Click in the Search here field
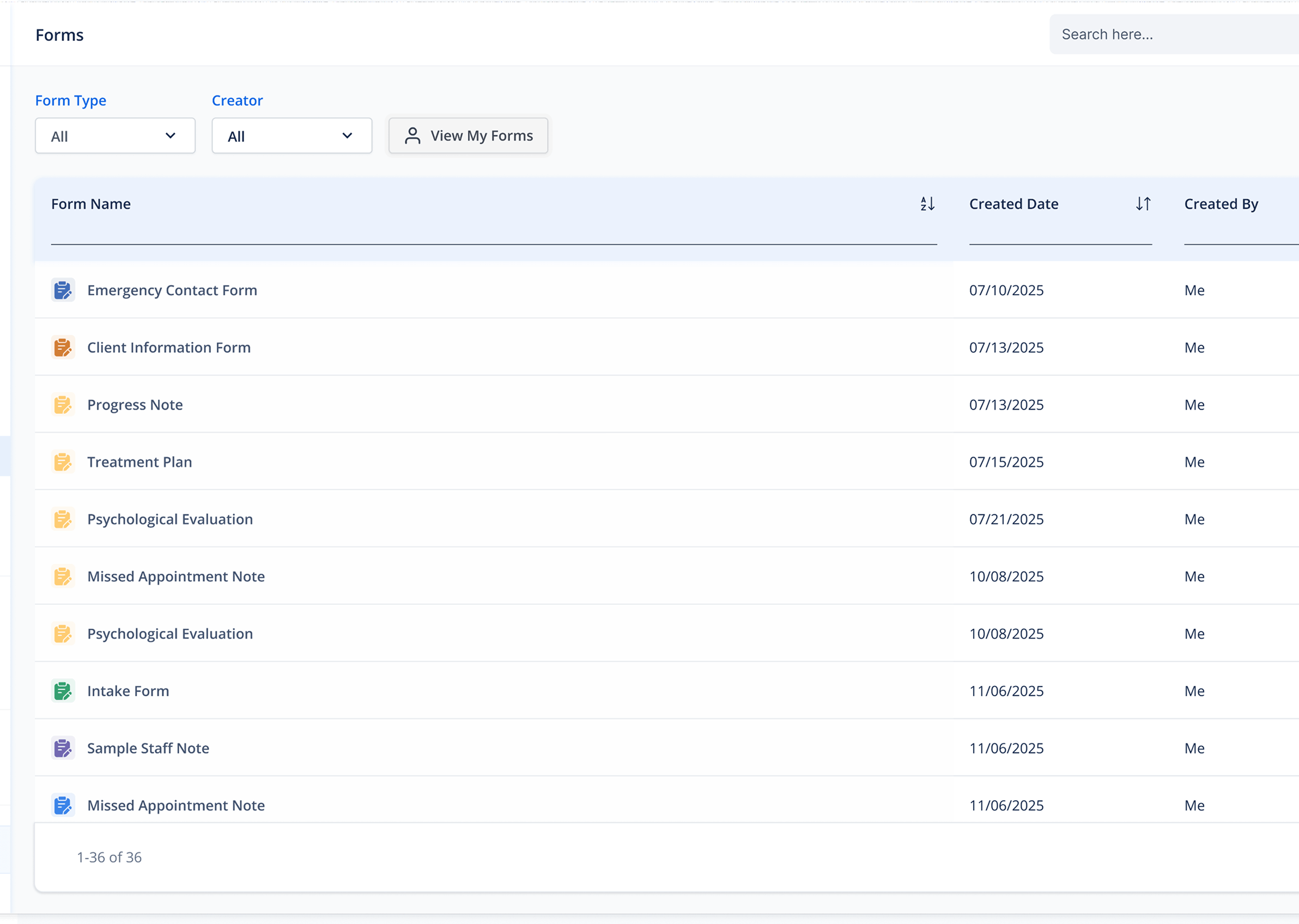The height and width of the screenshot is (924, 1299). (1174, 34)
